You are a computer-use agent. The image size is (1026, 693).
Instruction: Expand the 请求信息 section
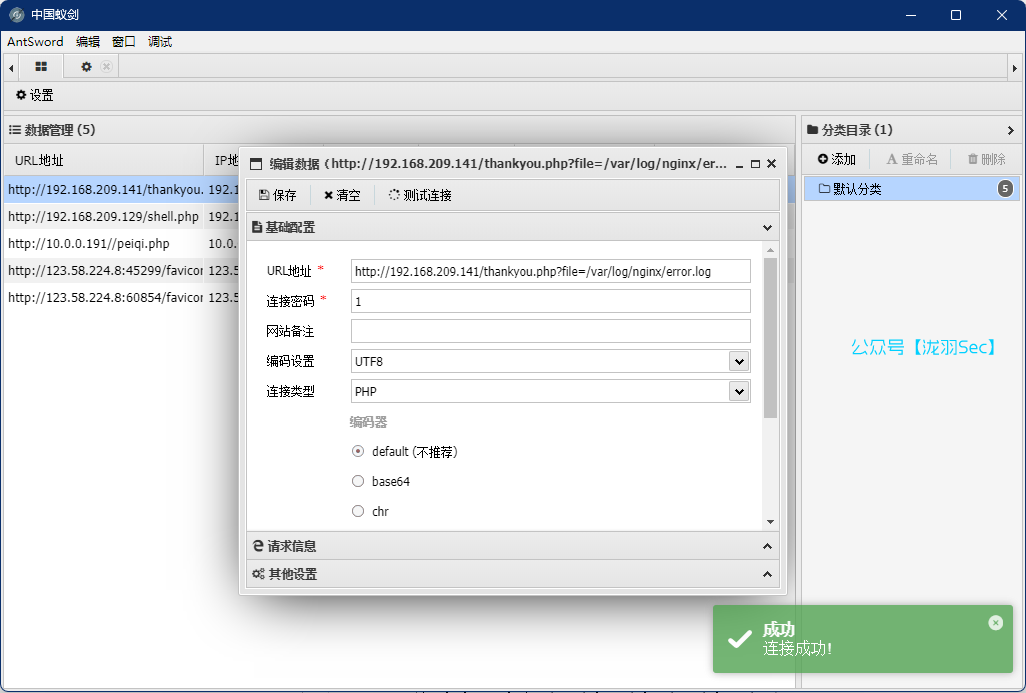512,546
